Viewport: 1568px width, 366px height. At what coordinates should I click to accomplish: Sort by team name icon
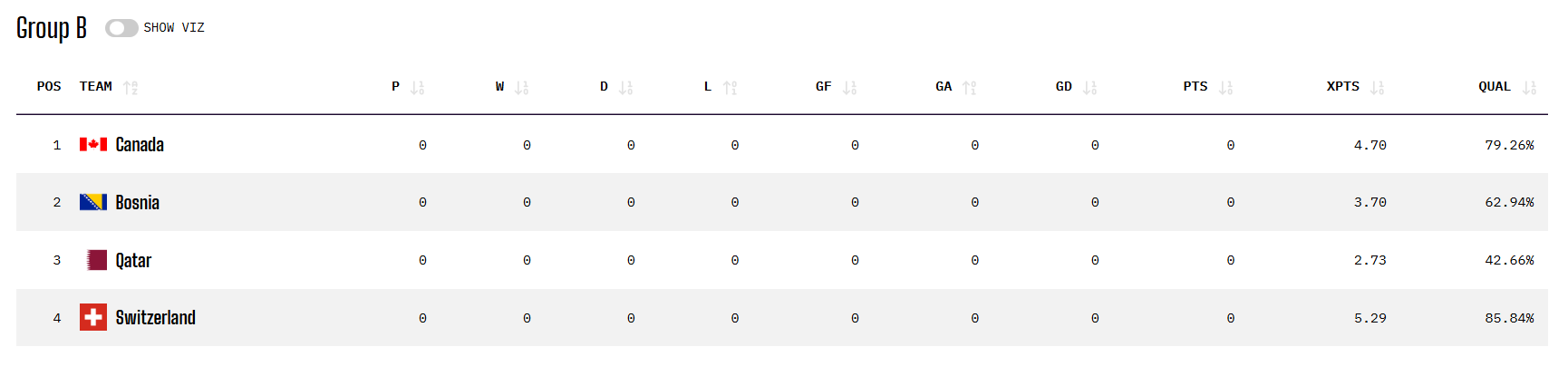click(131, 88)
